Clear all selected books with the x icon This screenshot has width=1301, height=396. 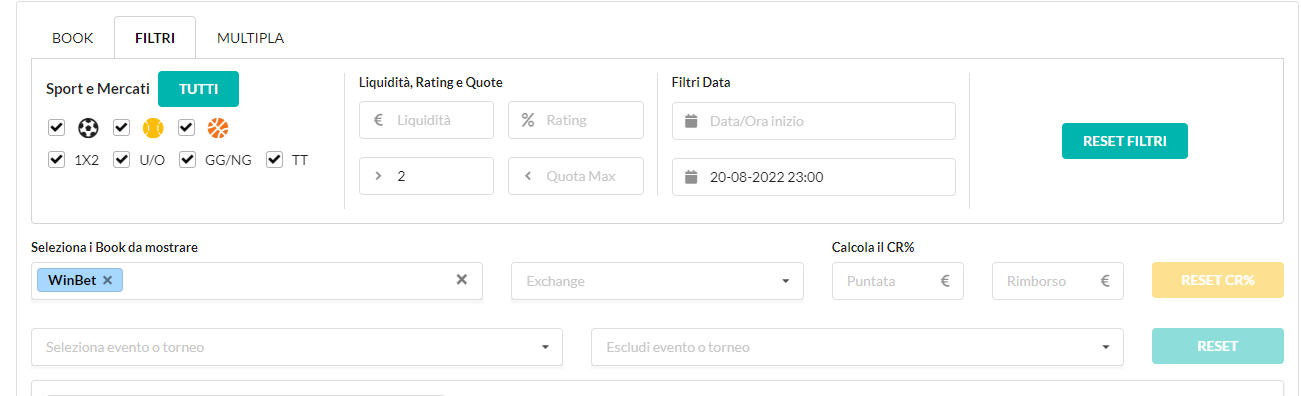click(462, 280)
